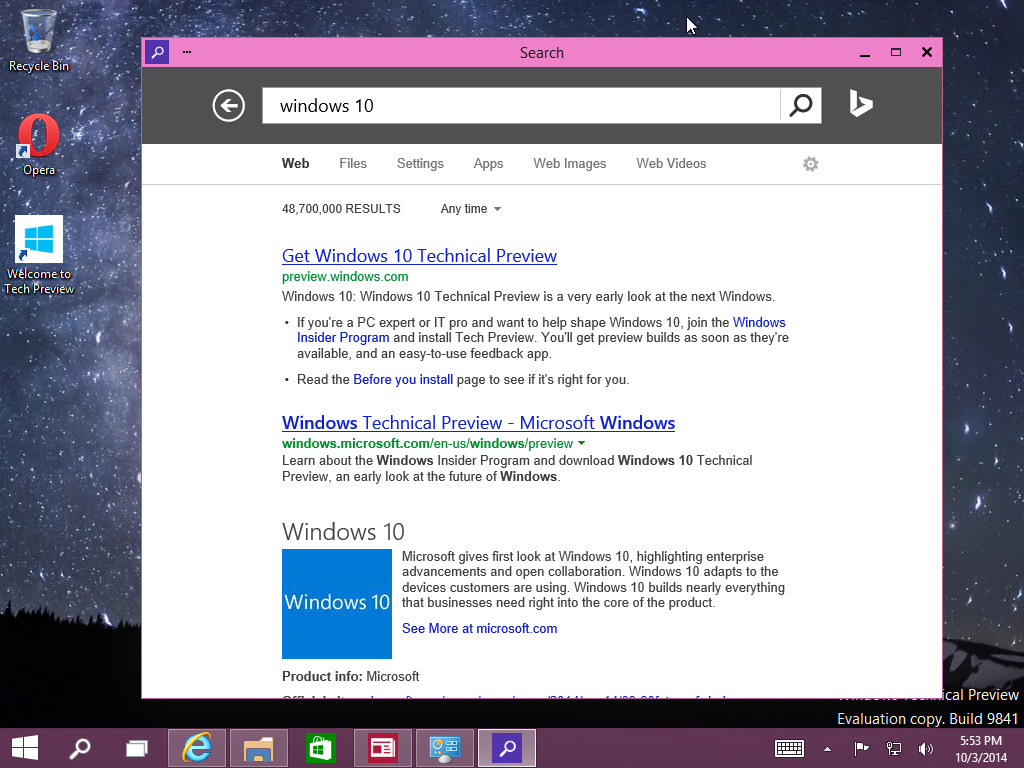Expand the Any time filter dropdown
1024x768 pixels.
(x=470, y=209)
